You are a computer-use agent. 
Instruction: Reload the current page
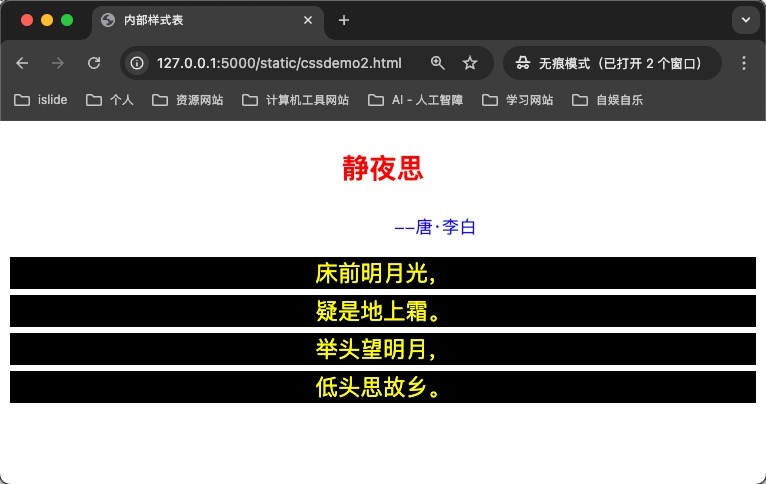click(x=94, y=63)
